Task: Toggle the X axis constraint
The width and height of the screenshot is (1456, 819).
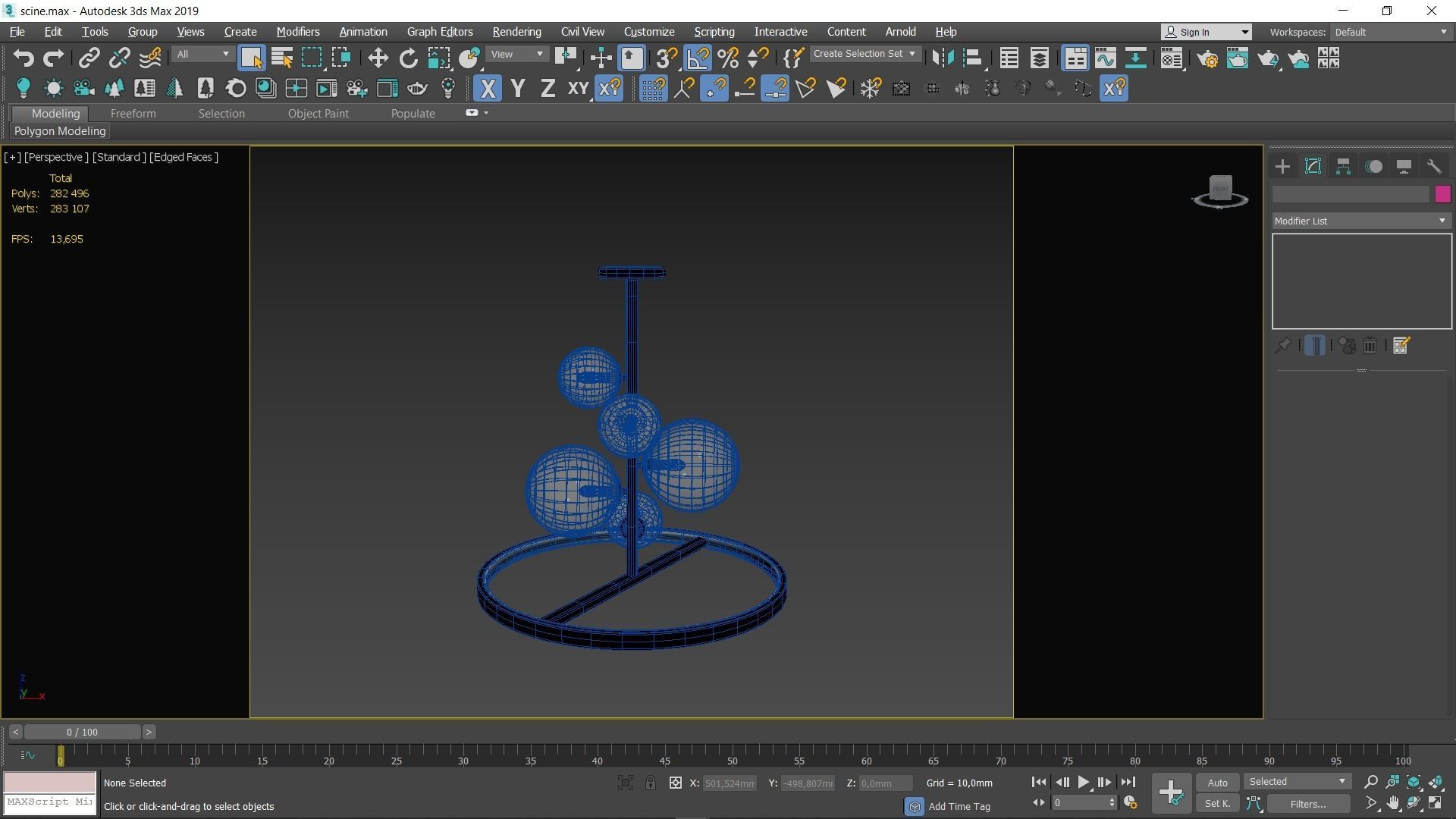Action: [488, 89]
